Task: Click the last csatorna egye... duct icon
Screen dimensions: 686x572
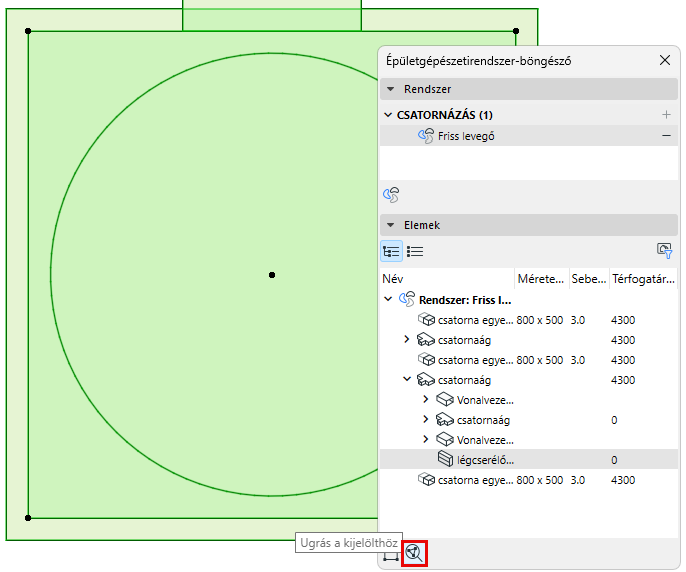Action: [x=426, y=480]
